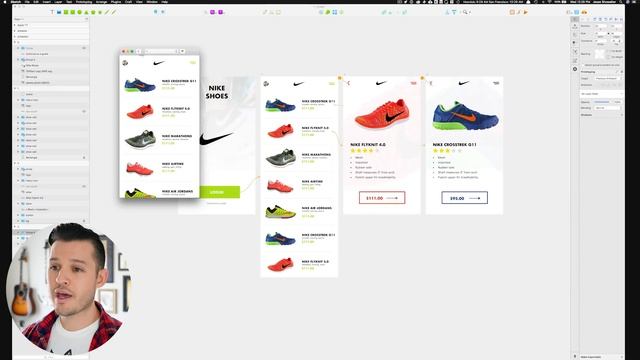The height and width of the screenshot is (360, 640).
Task: Click the second purple plugin toolbar icon
Action: [x=220, y=12]
